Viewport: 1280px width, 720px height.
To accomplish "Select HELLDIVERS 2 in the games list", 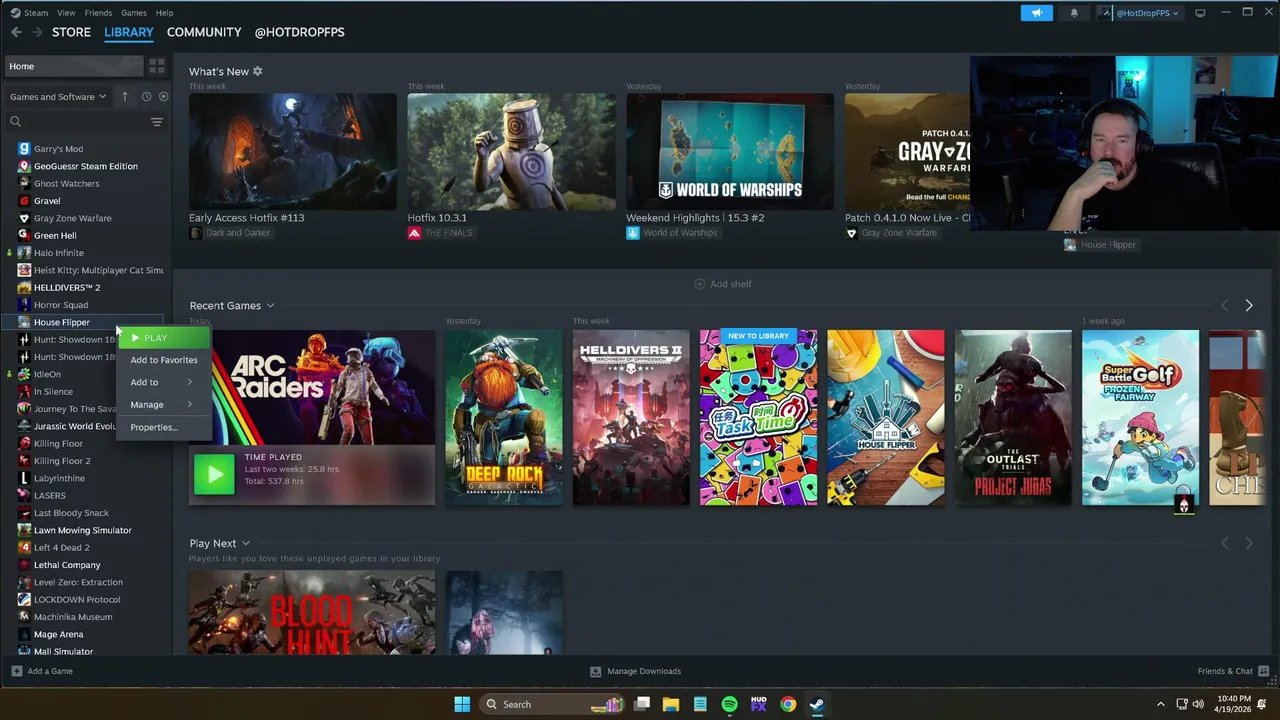I will (x=67, y=288).
